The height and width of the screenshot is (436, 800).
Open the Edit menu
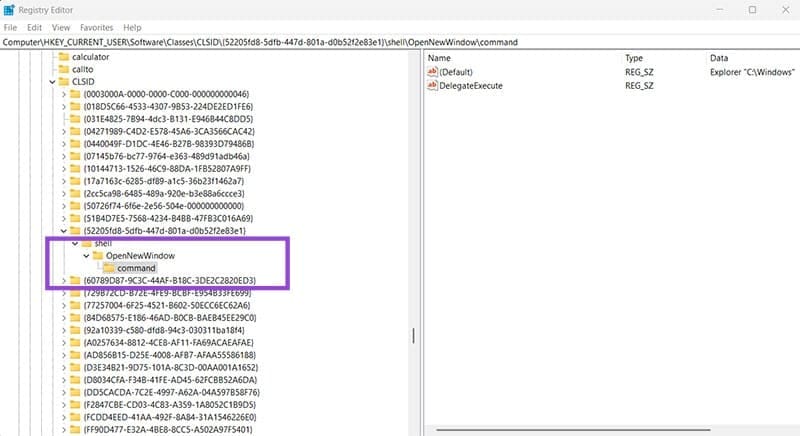pos(35,27)
